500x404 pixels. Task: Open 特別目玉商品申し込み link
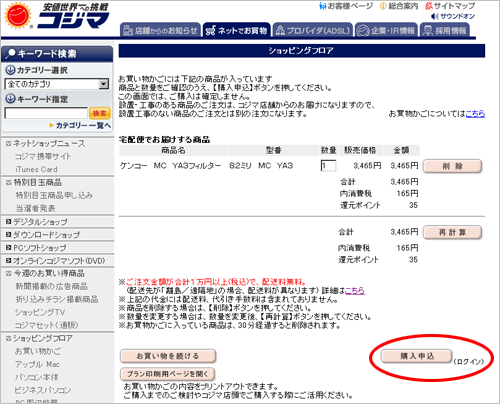pos(54,196)
